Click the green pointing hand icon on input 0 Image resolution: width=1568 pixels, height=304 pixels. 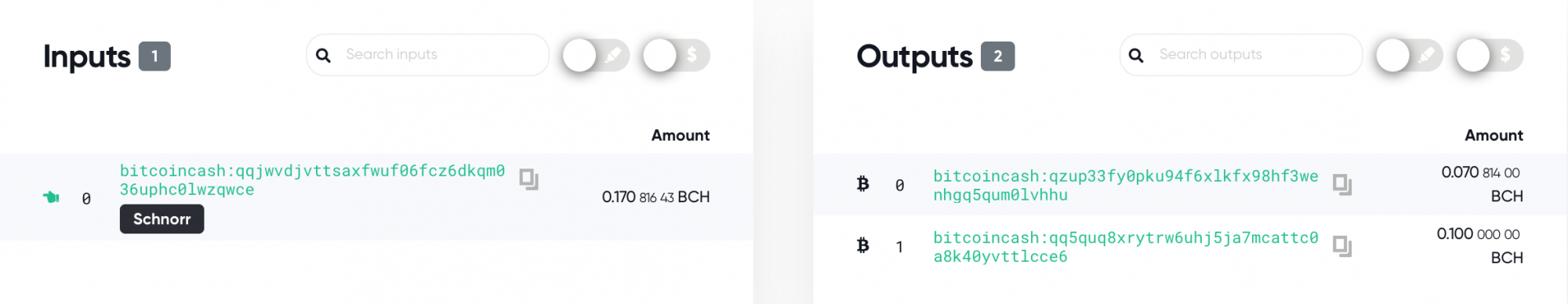pos(51,197)
